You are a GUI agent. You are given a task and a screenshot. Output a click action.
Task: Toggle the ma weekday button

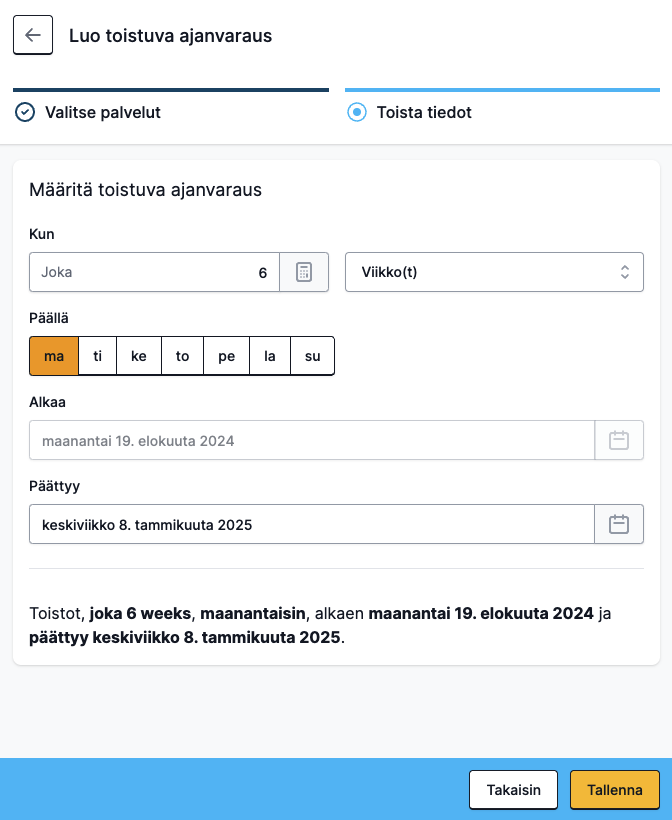(x=54, y=356)
